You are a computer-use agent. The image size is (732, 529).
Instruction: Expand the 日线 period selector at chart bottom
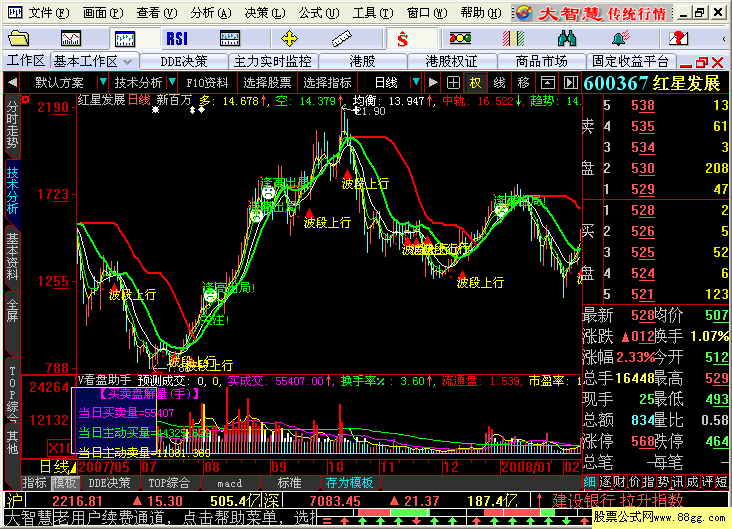click(58, 466)
